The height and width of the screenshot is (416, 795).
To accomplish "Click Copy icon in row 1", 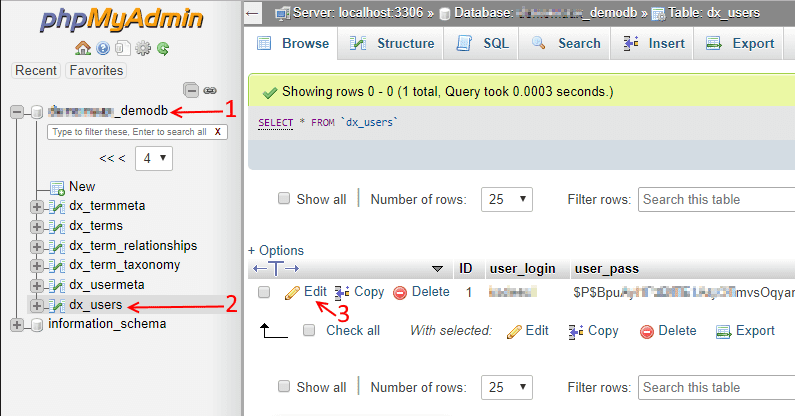I will click(342, 292).
